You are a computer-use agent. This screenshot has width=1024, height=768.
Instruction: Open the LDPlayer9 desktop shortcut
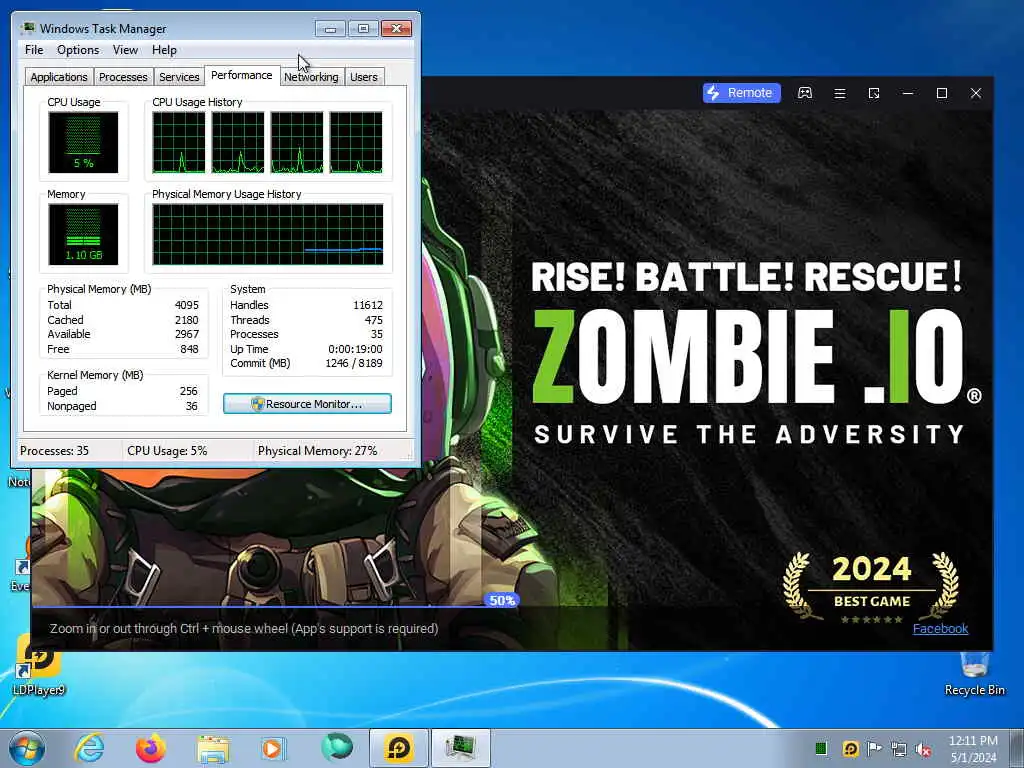[x=39, y=665]
